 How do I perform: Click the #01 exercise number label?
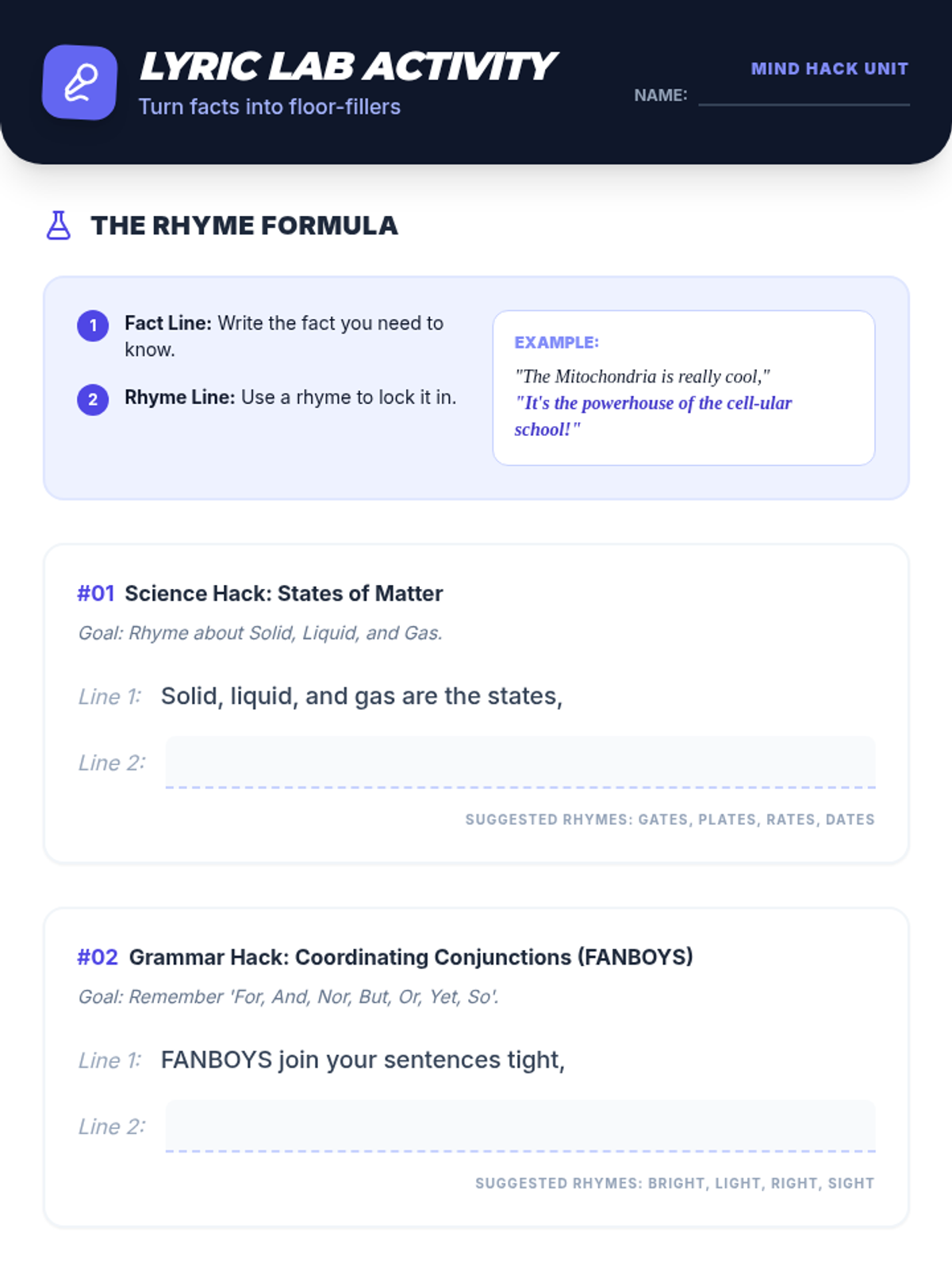(x=96, y=593)
